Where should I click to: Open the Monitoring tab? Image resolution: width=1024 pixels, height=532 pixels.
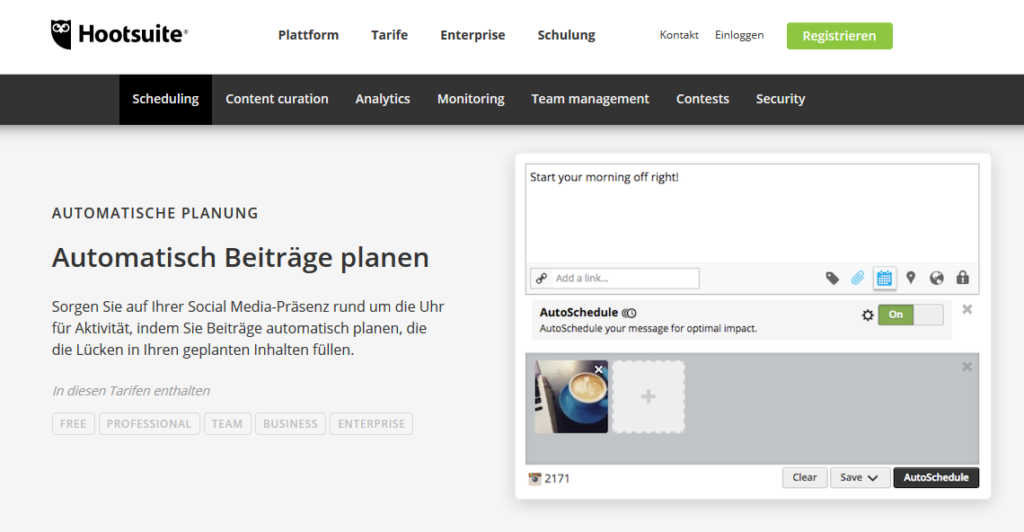[x=471, y=99]
